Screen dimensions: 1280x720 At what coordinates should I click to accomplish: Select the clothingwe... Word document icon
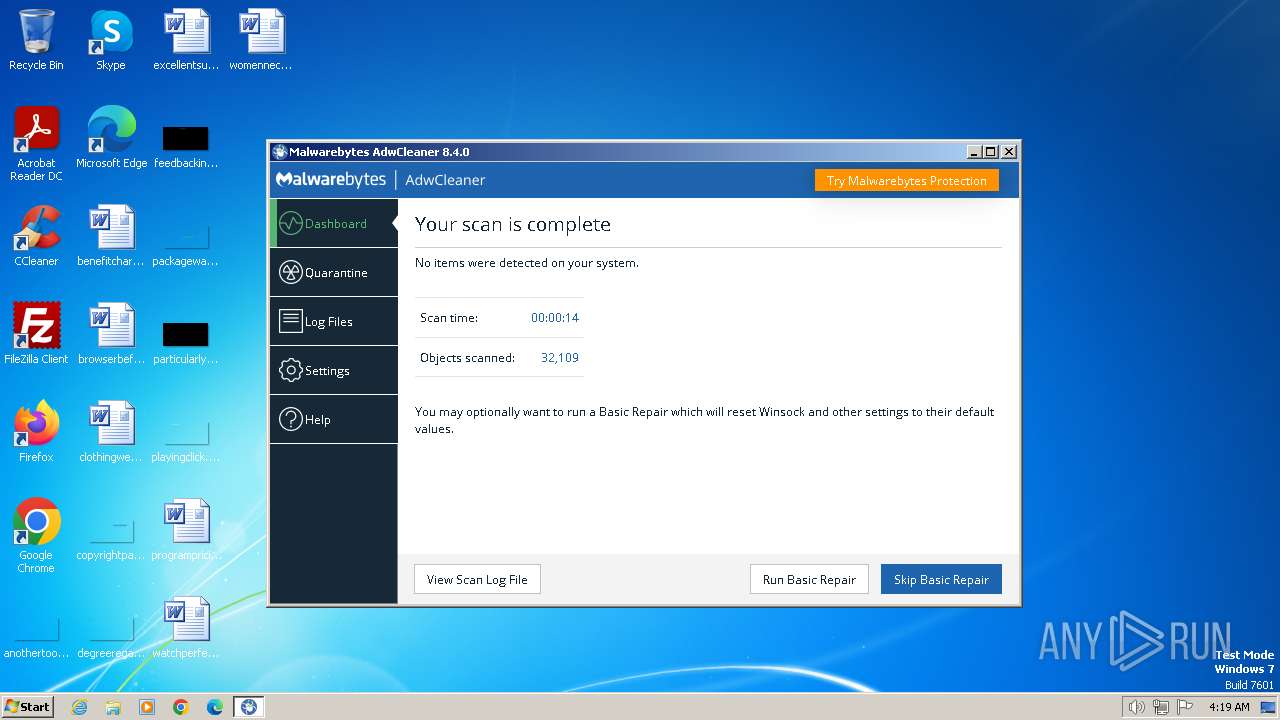coord(111,432)
